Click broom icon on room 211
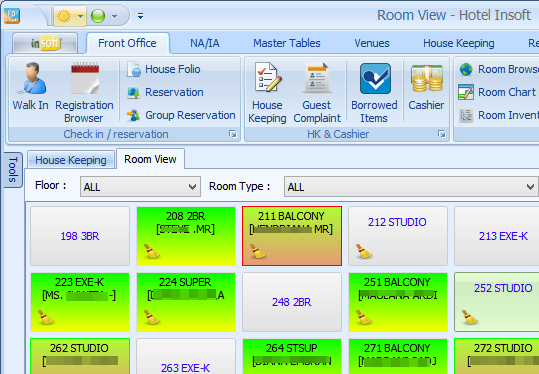 point(257,252)
